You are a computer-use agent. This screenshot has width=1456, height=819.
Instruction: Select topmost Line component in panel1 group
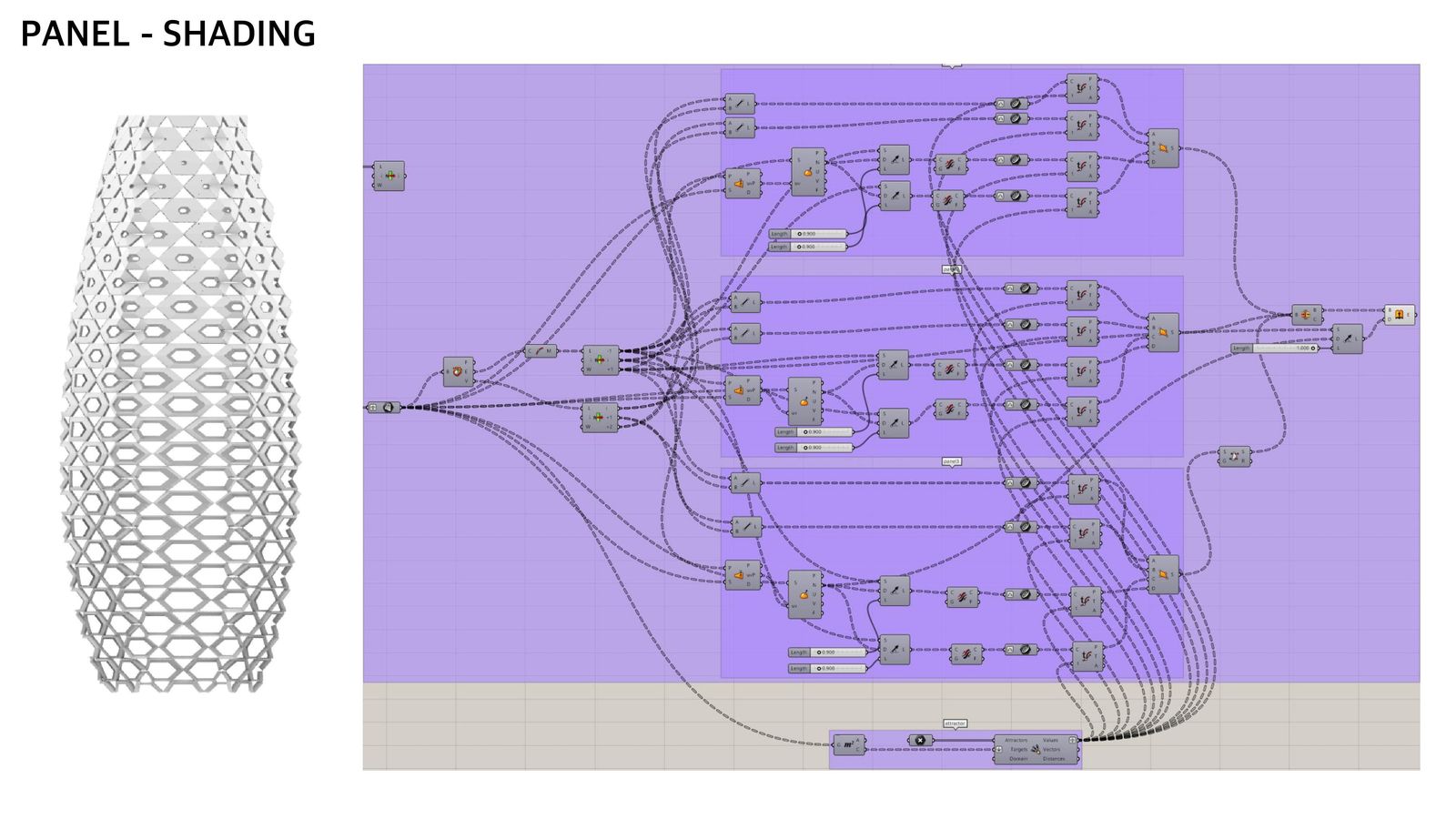pos(745,302)
